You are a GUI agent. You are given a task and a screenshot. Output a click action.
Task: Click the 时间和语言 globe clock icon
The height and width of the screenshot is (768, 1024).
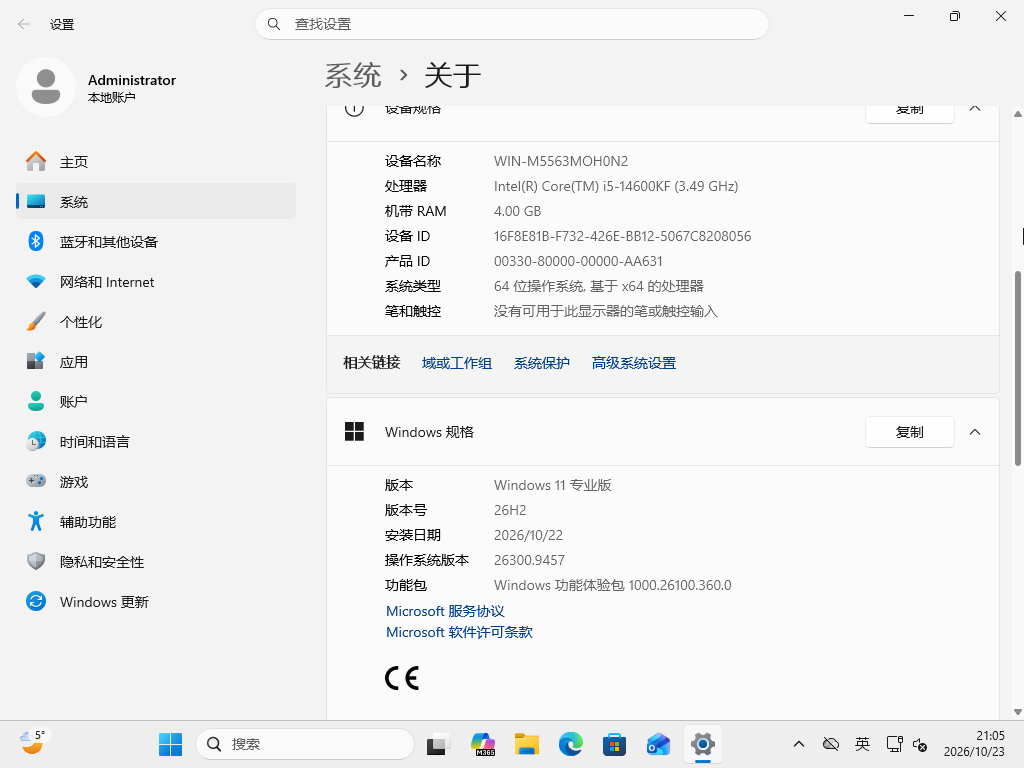(36, 441)
